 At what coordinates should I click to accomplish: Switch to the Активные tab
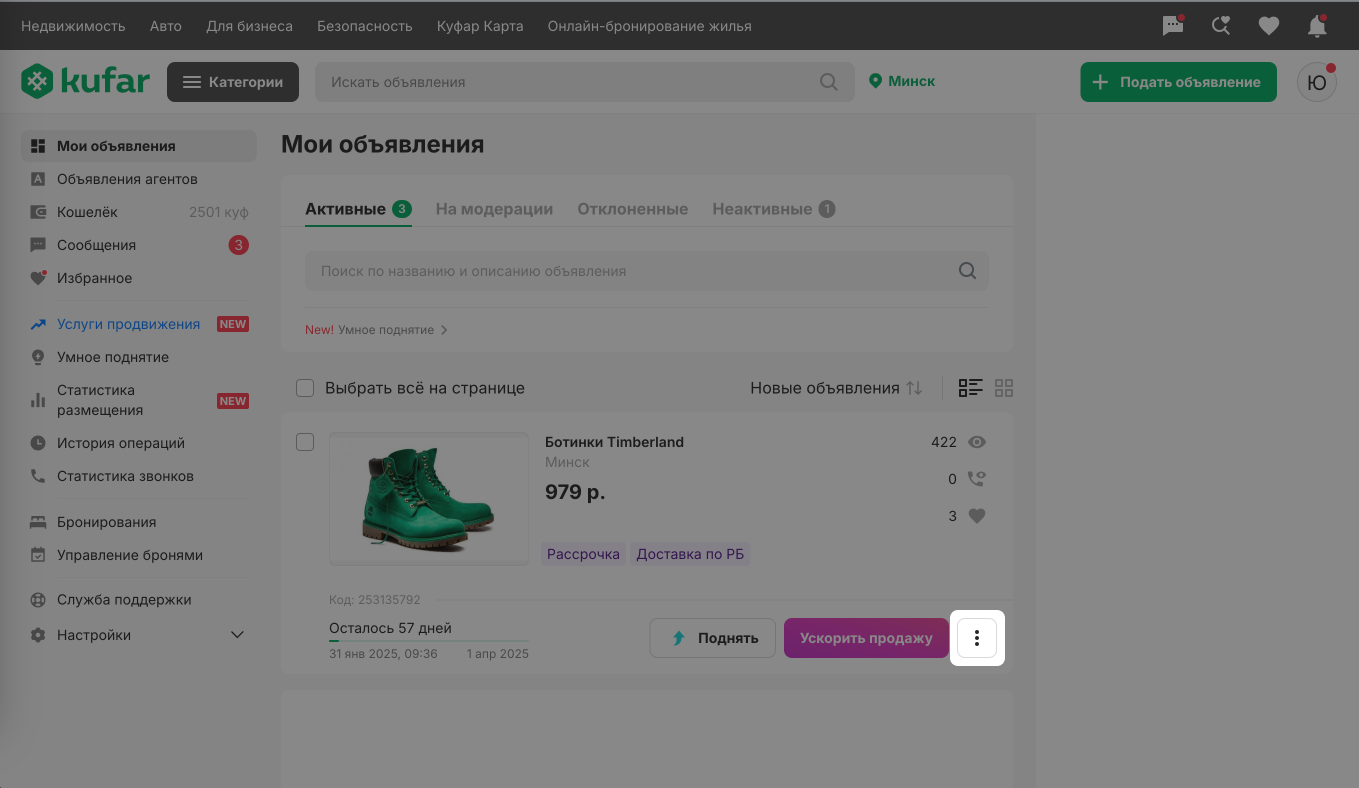point(358,209)
